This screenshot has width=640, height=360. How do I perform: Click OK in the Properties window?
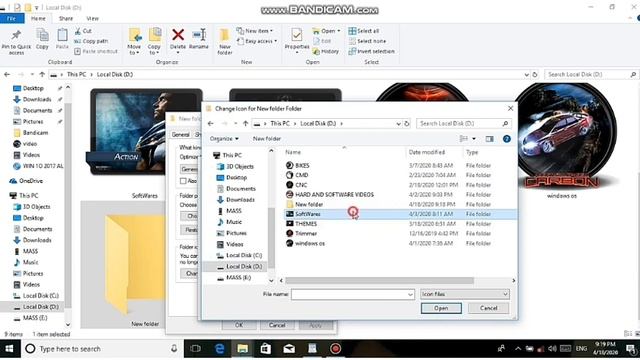click(x=239, y=325)
